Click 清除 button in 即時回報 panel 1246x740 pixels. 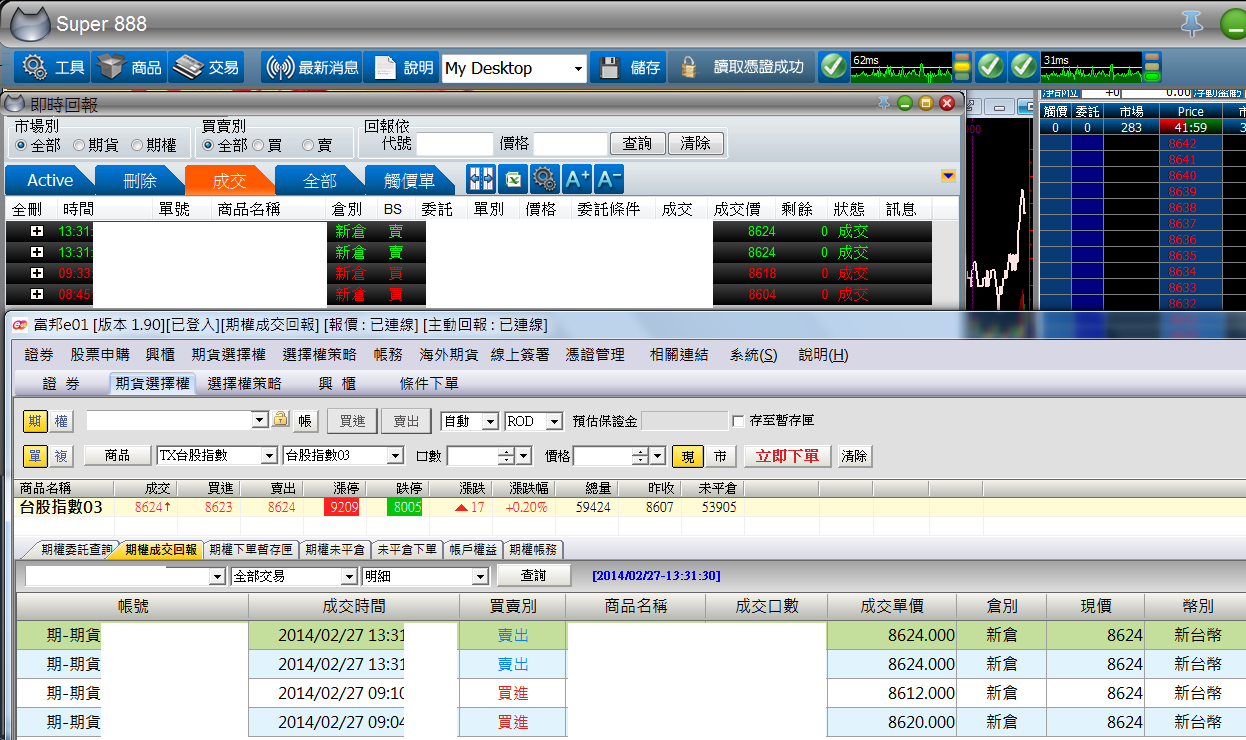point(695,144)
